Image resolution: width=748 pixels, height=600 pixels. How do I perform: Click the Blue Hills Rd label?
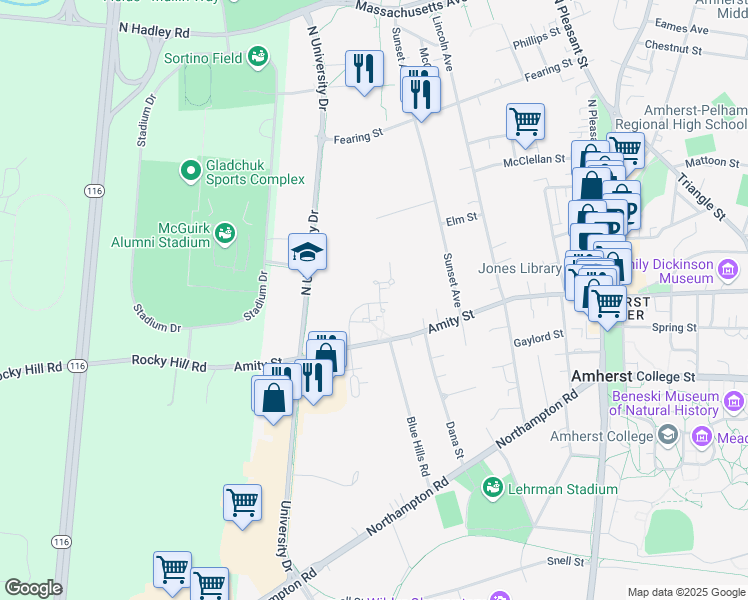tap(418, 446)
